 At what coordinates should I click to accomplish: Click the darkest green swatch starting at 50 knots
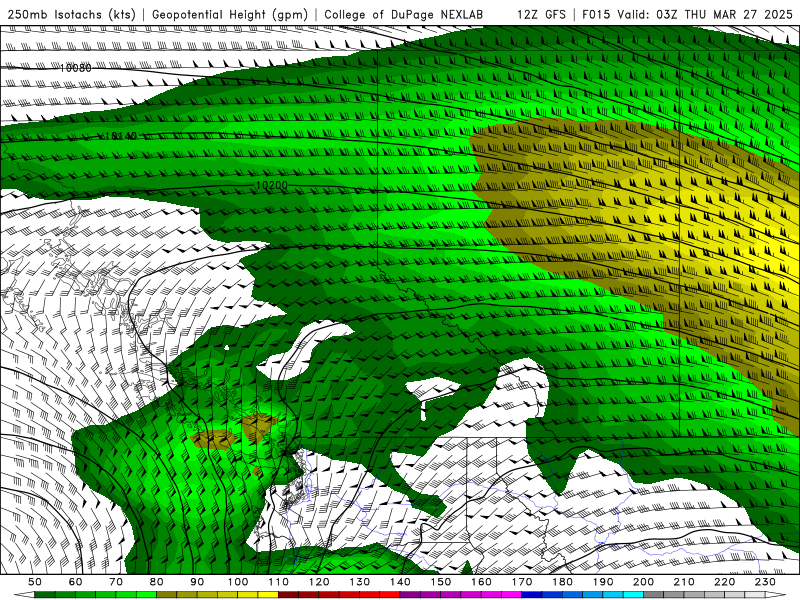(45, 595)
